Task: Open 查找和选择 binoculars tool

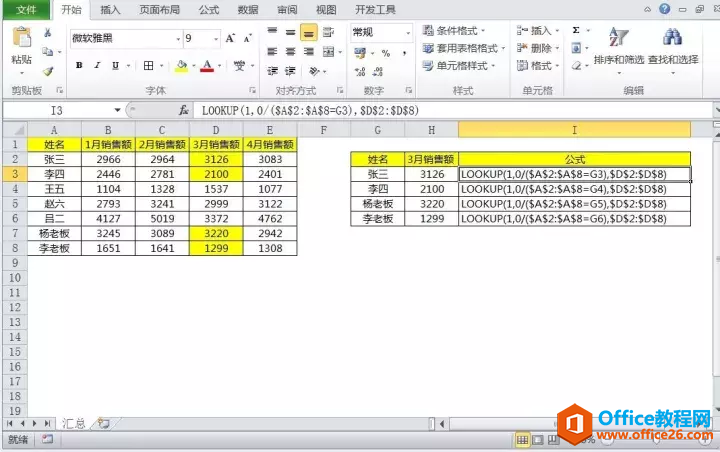Action: pyautogui.click(x=673, y=48)
